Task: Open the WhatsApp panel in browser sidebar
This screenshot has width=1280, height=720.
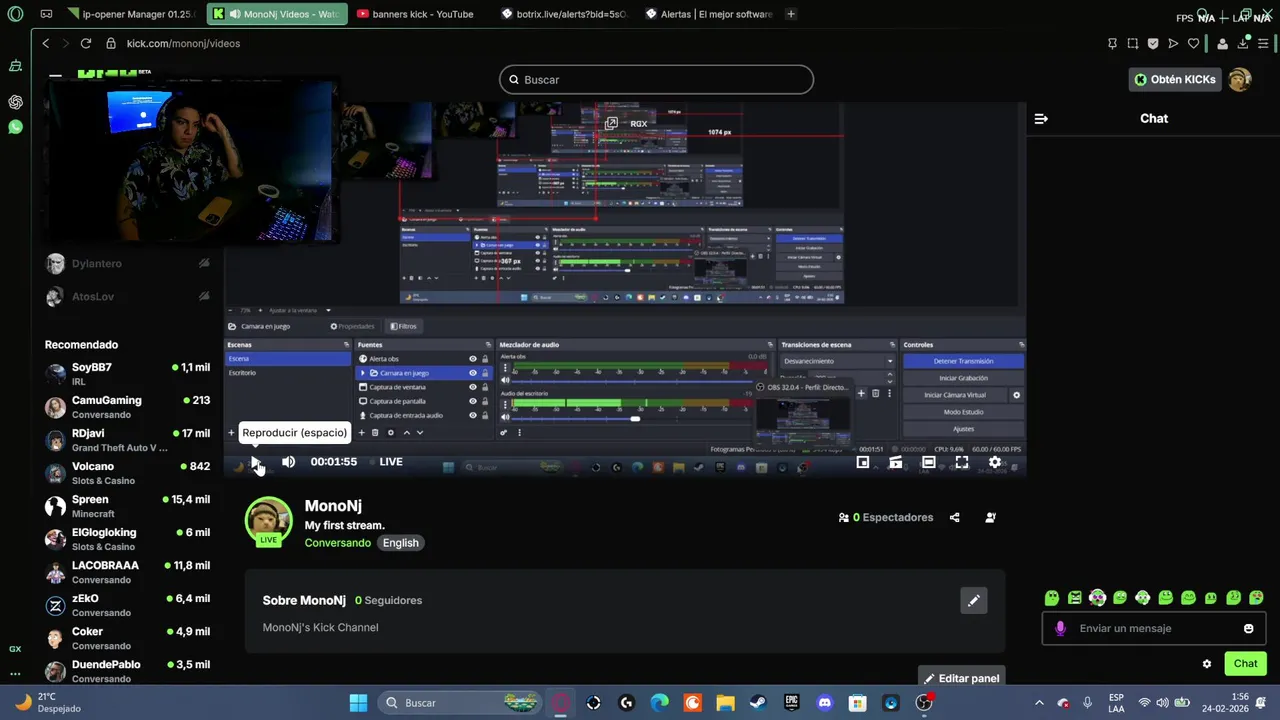Action: click(x=15, y=127)
